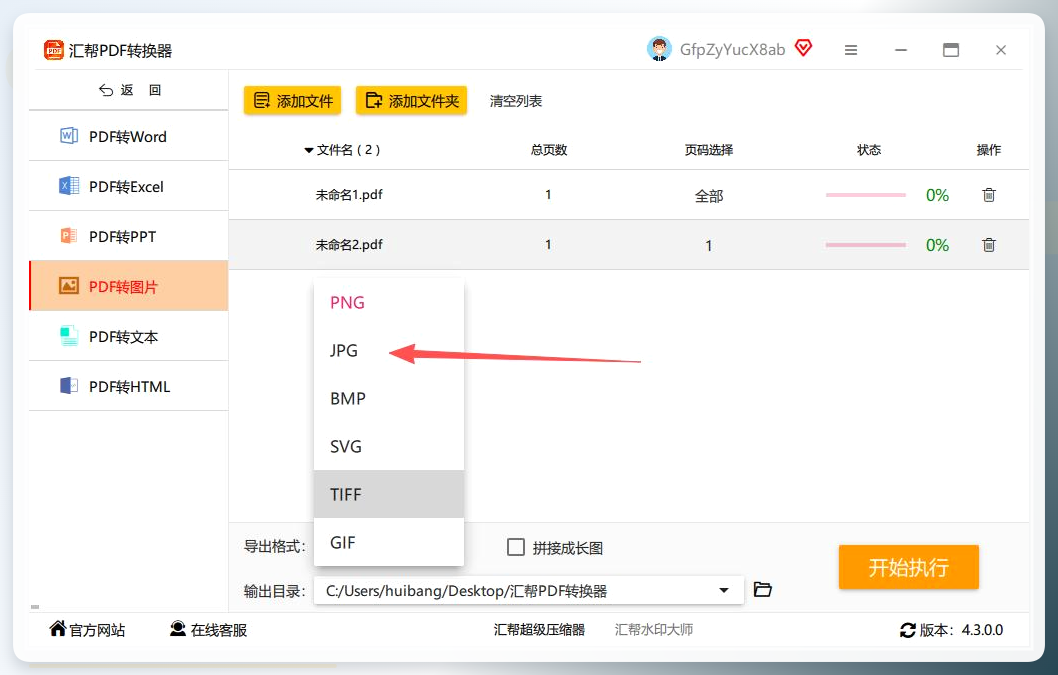The image size is (1058, 675).
Task: Click the 汇帮PDF转换器 app logo icon
Action: [53, 50]
